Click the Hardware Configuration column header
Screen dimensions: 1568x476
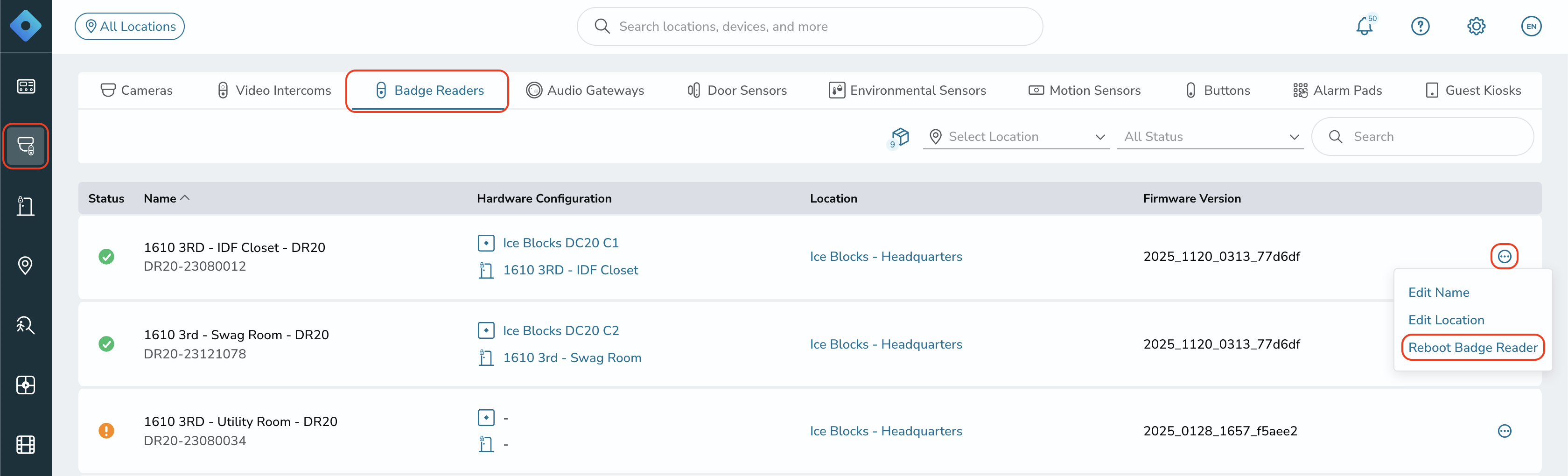(544, 198)
